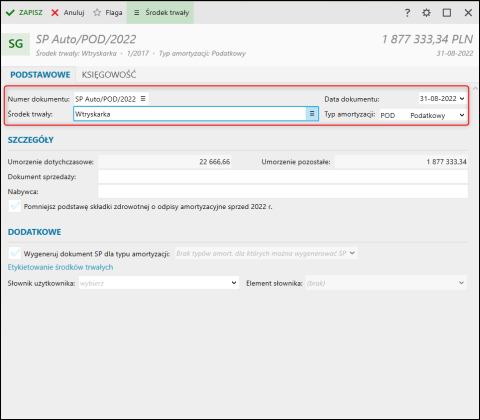Open the Środek trwały toolbar menu
480x420 pixels.
pos(160,13)
